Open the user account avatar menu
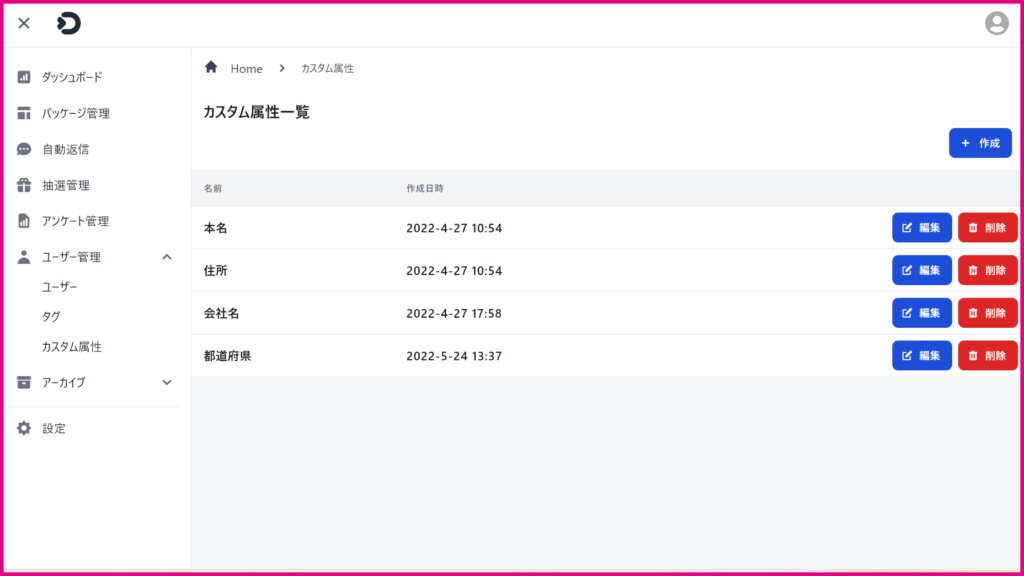Image resolution: width=1024 pixels, height=576 pixels. [997, 24]
